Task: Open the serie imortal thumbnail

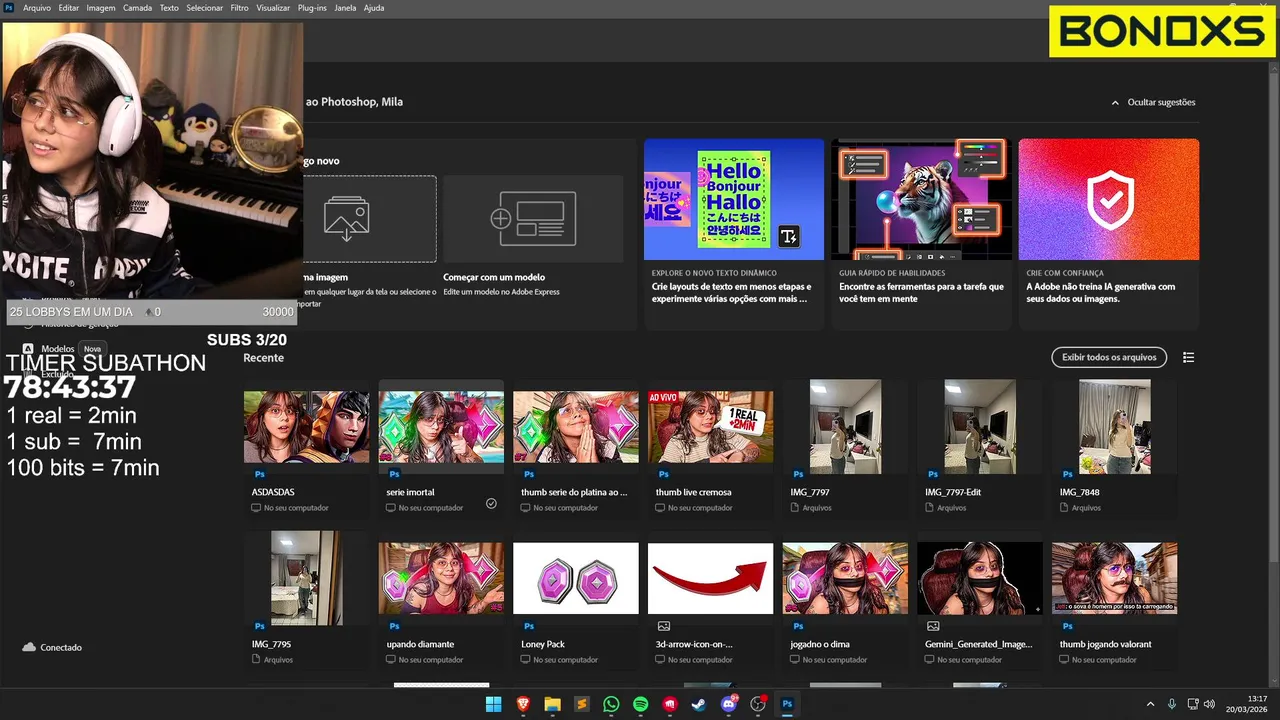Action: click(441, 426)
